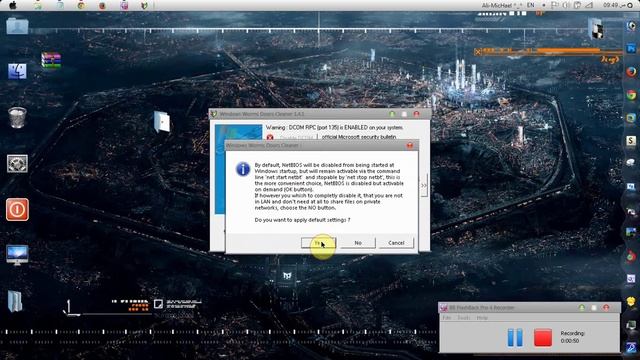Screen dimensions: 640x360
Task: Click the clock in the top bar
Action: coord(613,5)
